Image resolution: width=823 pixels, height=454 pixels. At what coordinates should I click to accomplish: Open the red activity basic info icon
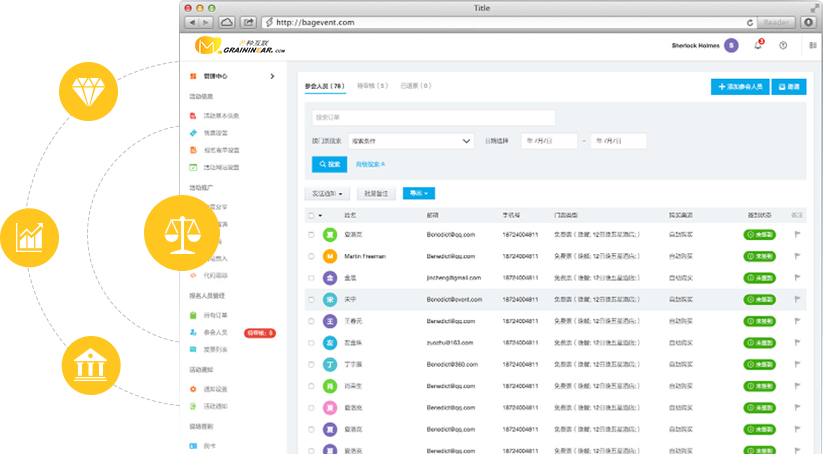pos(193,115)
